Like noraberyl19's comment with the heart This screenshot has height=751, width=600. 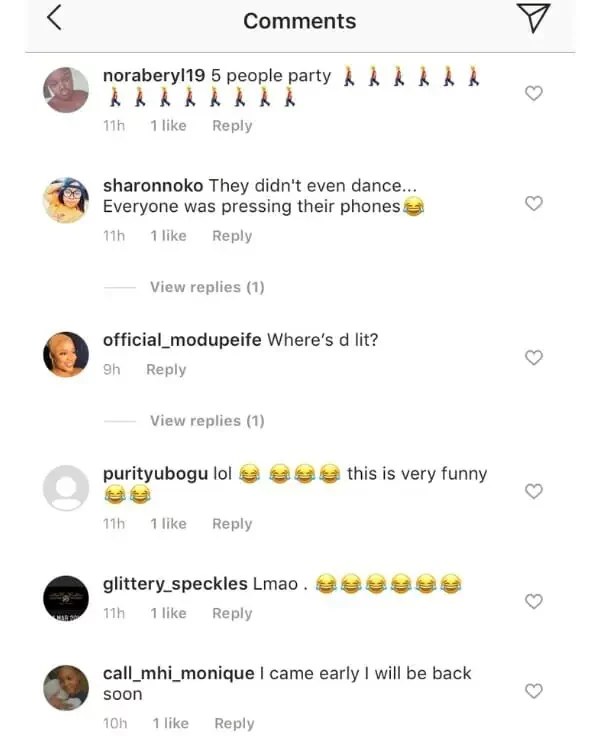pos(534,93)
